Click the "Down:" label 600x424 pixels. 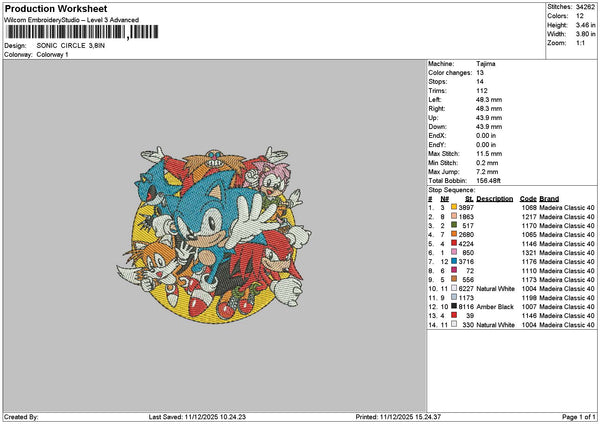pyautogui.click(x=437, y=127)
